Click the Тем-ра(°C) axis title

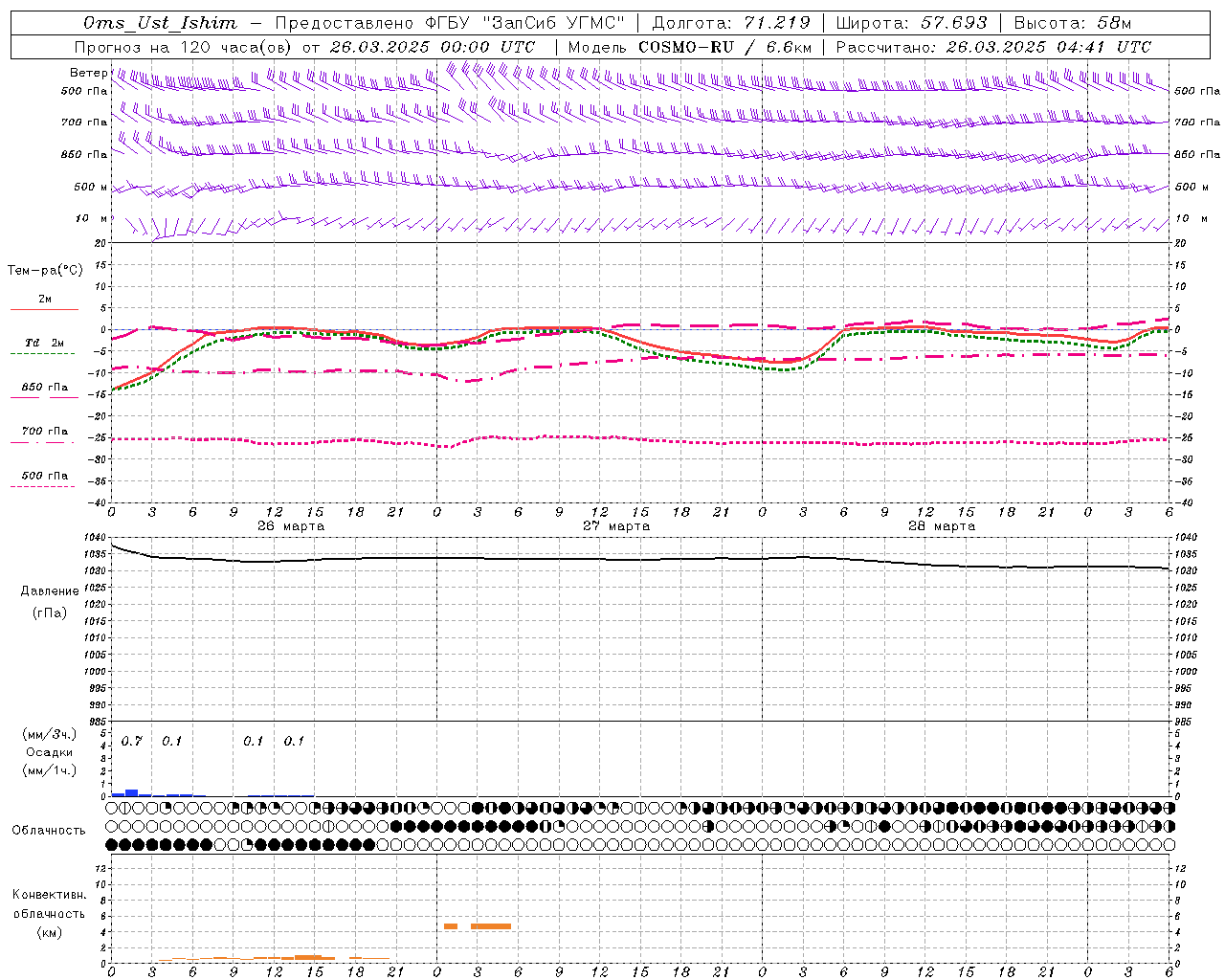(45, 271)
